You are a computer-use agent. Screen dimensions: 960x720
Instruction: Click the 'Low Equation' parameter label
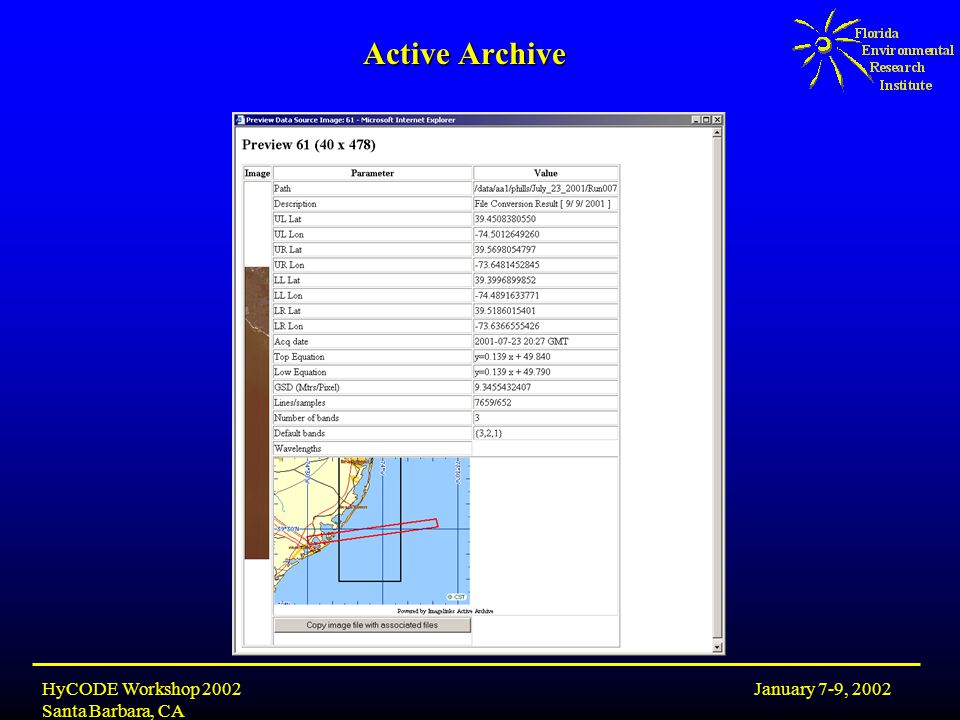(x=300, y=372)
